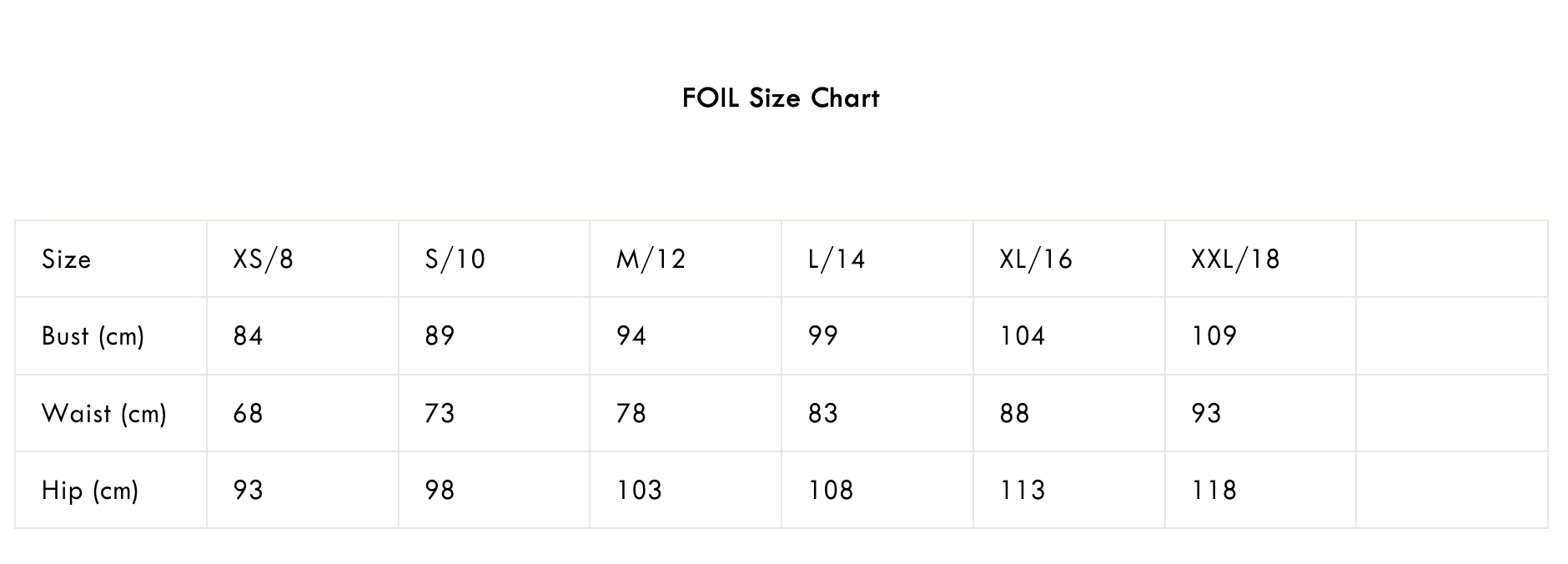Click the Hip (cm) row label
Viewport: 1568px width, 564px height.
tap(90, 491)
